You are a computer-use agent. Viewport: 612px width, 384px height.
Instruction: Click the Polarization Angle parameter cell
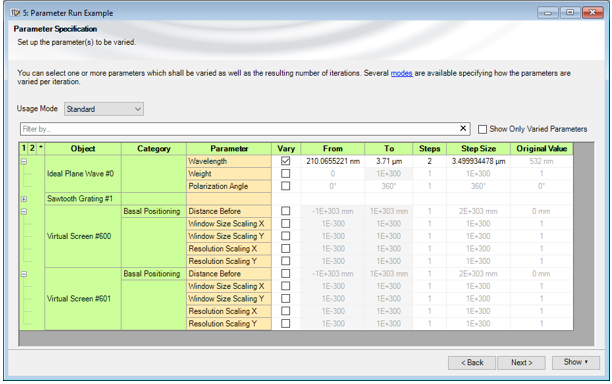coord(229,186)
